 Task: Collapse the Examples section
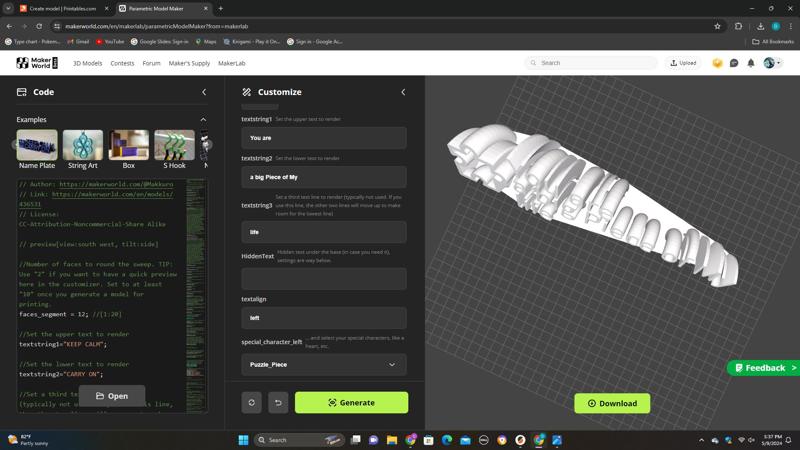click(x=203, y=119)
